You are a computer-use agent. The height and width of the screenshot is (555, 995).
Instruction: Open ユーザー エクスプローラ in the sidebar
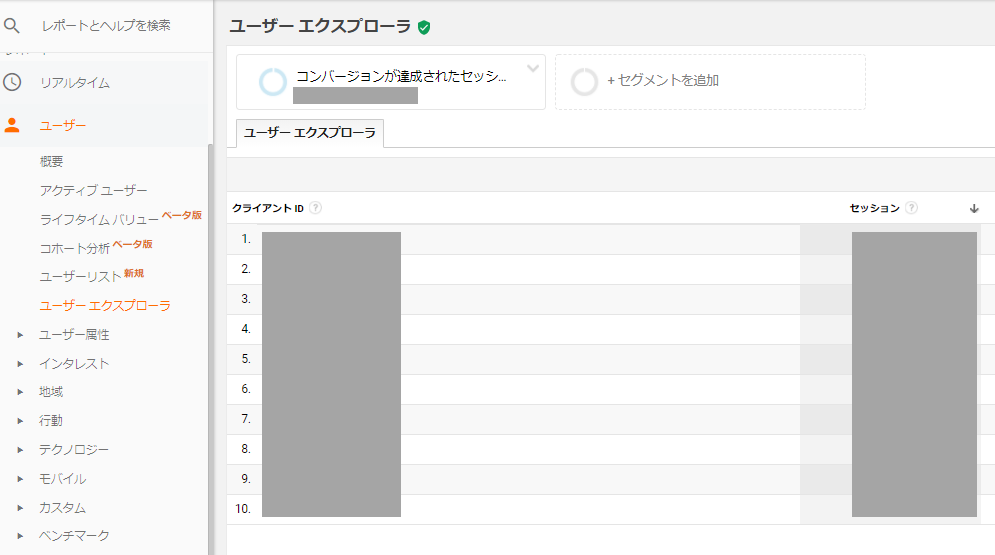[x=105, y=306]
